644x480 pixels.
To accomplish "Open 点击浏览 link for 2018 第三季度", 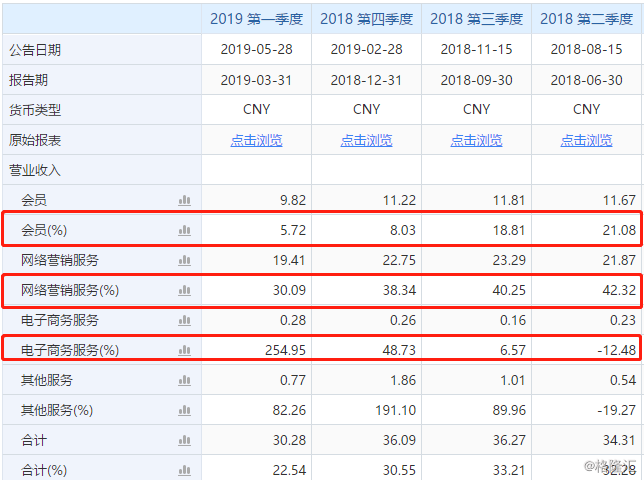I will [x=476, y=140].
